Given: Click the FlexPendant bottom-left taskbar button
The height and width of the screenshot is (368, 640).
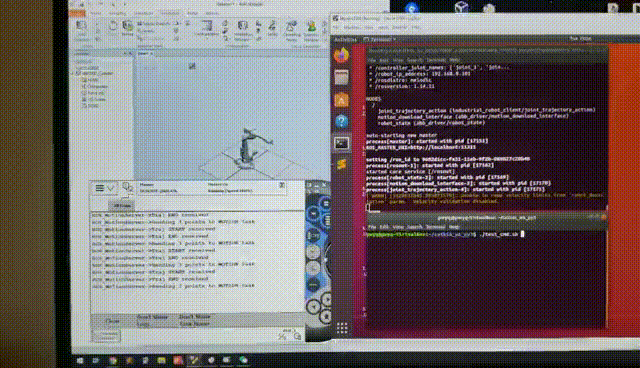Looking at the screenshot, I should tap(106, 336).
